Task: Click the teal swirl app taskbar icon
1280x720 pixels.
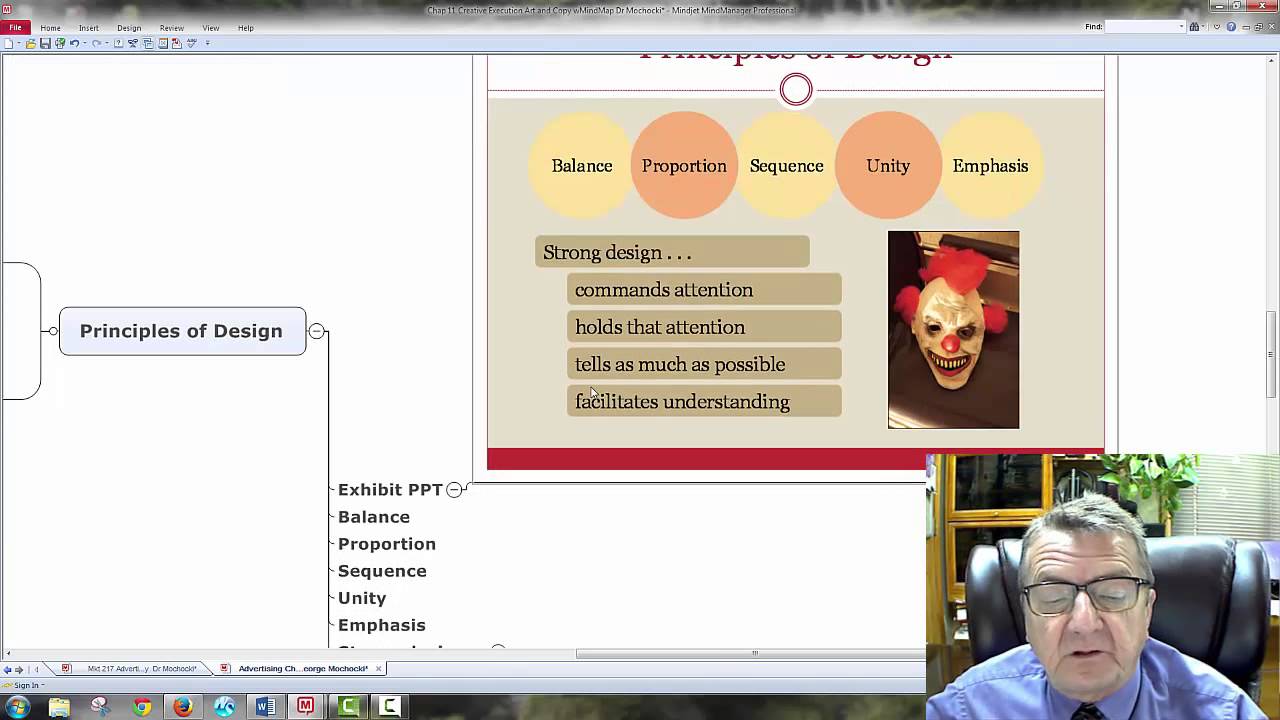Action: pyautogui.click(x=224, y=707)
